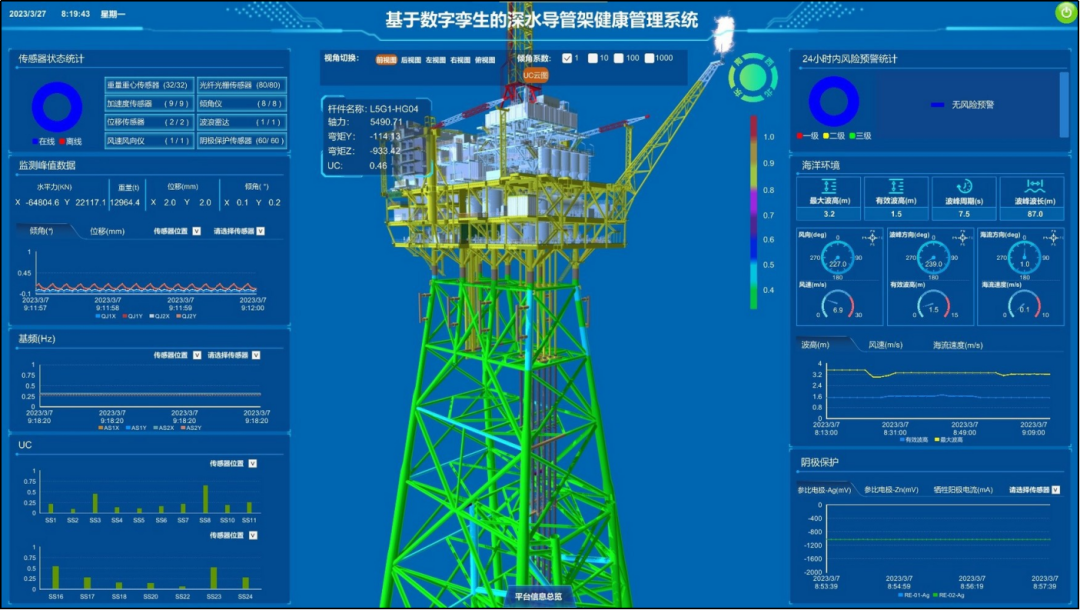Uncheck the tilt coefficient 1 checkbox
This screenshot has width=1080, height=610.
click(x=567, y=58)
